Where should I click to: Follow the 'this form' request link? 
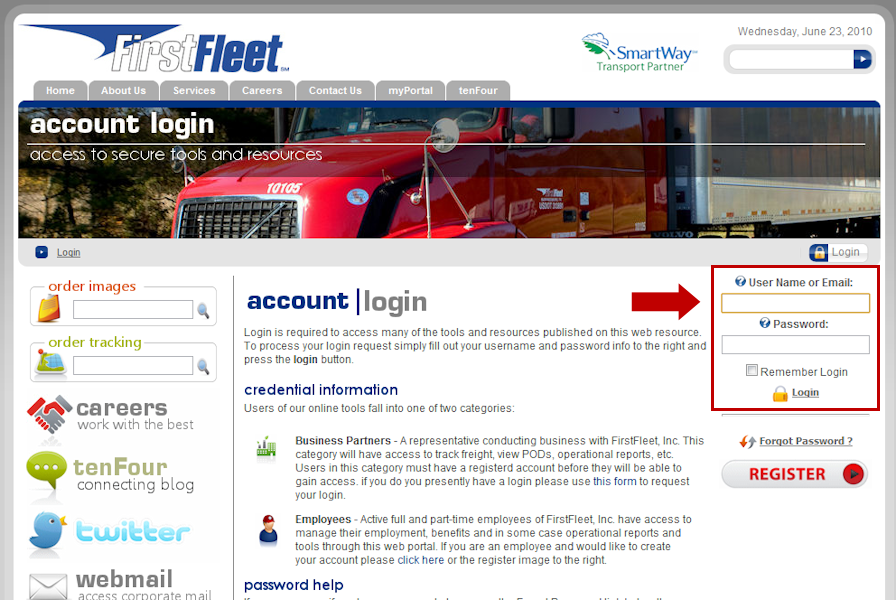coord(614,481)
